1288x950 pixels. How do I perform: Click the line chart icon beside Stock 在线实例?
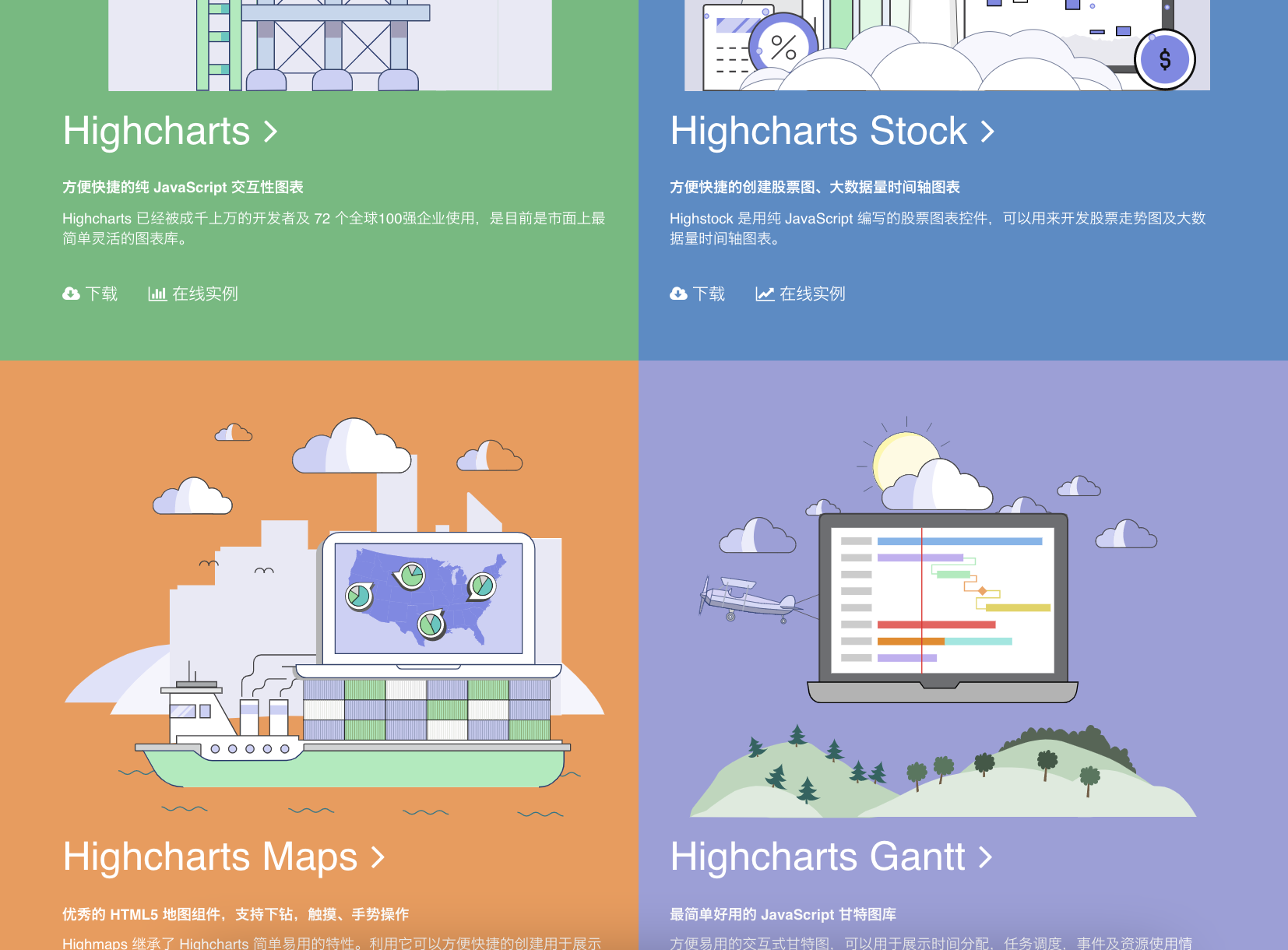coord(765,294)
